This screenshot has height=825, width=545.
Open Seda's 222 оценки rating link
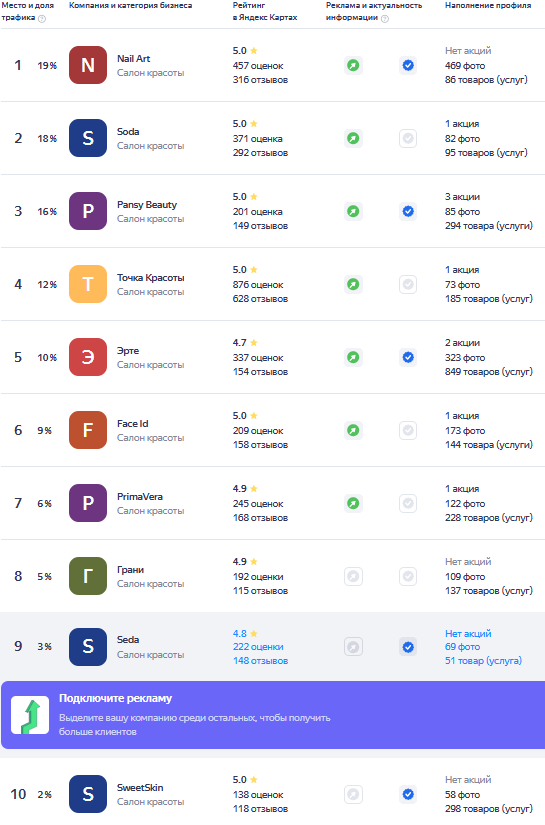pyautogui.click(x=258, y=647)
